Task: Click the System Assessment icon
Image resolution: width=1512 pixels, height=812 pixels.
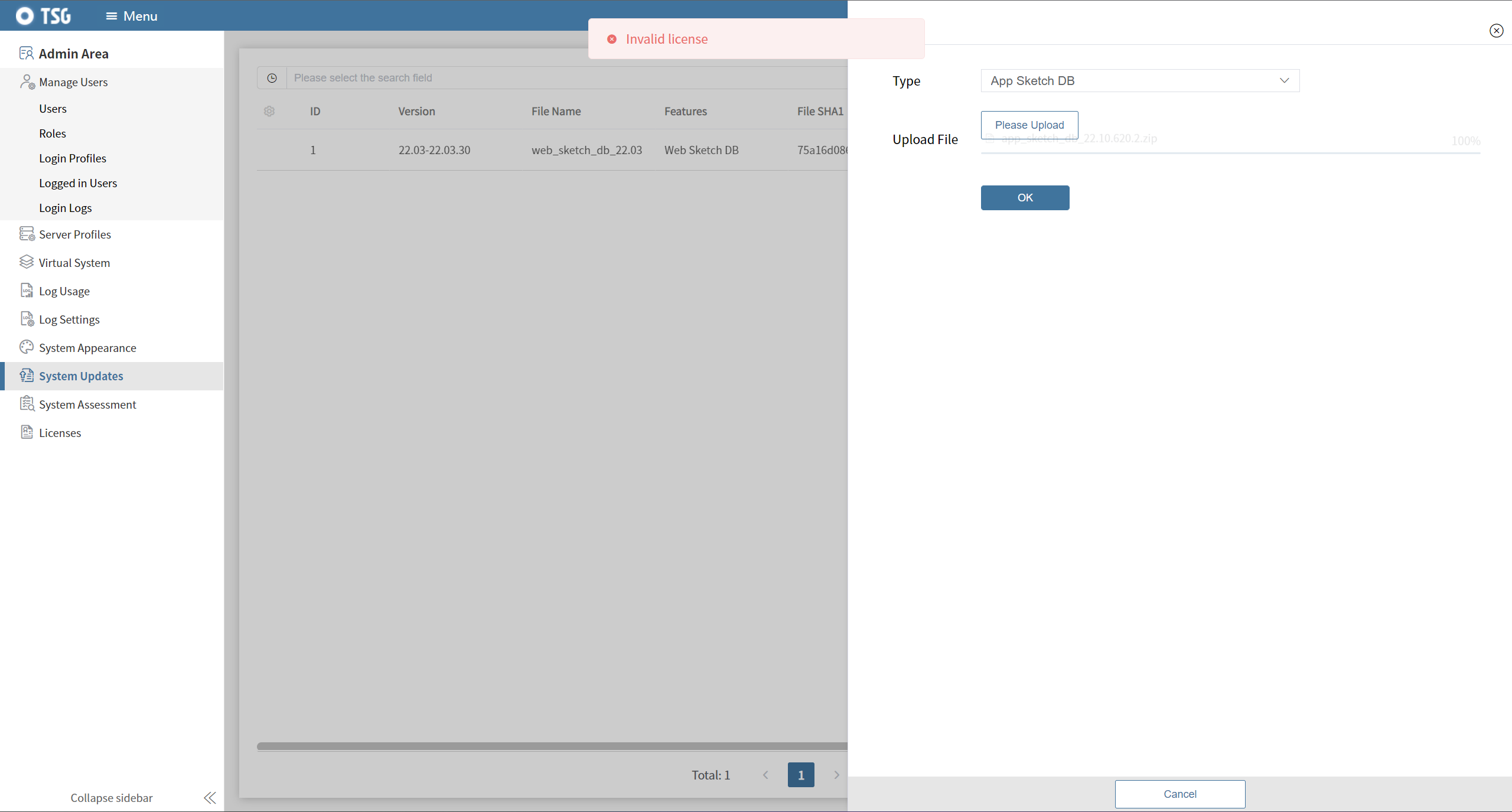Action: 27,404
